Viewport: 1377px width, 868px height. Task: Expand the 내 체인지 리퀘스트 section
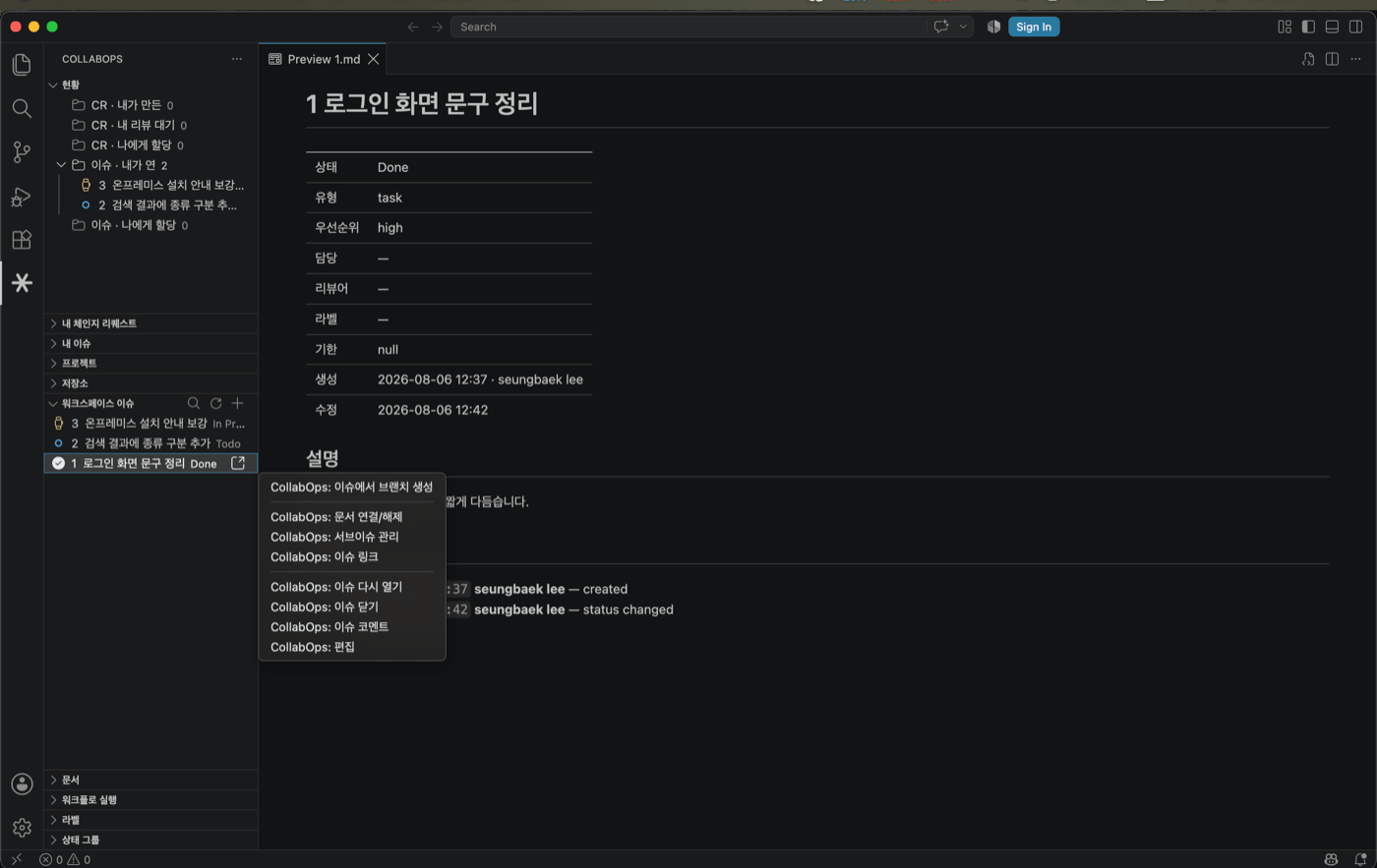(x=151, y=323)
